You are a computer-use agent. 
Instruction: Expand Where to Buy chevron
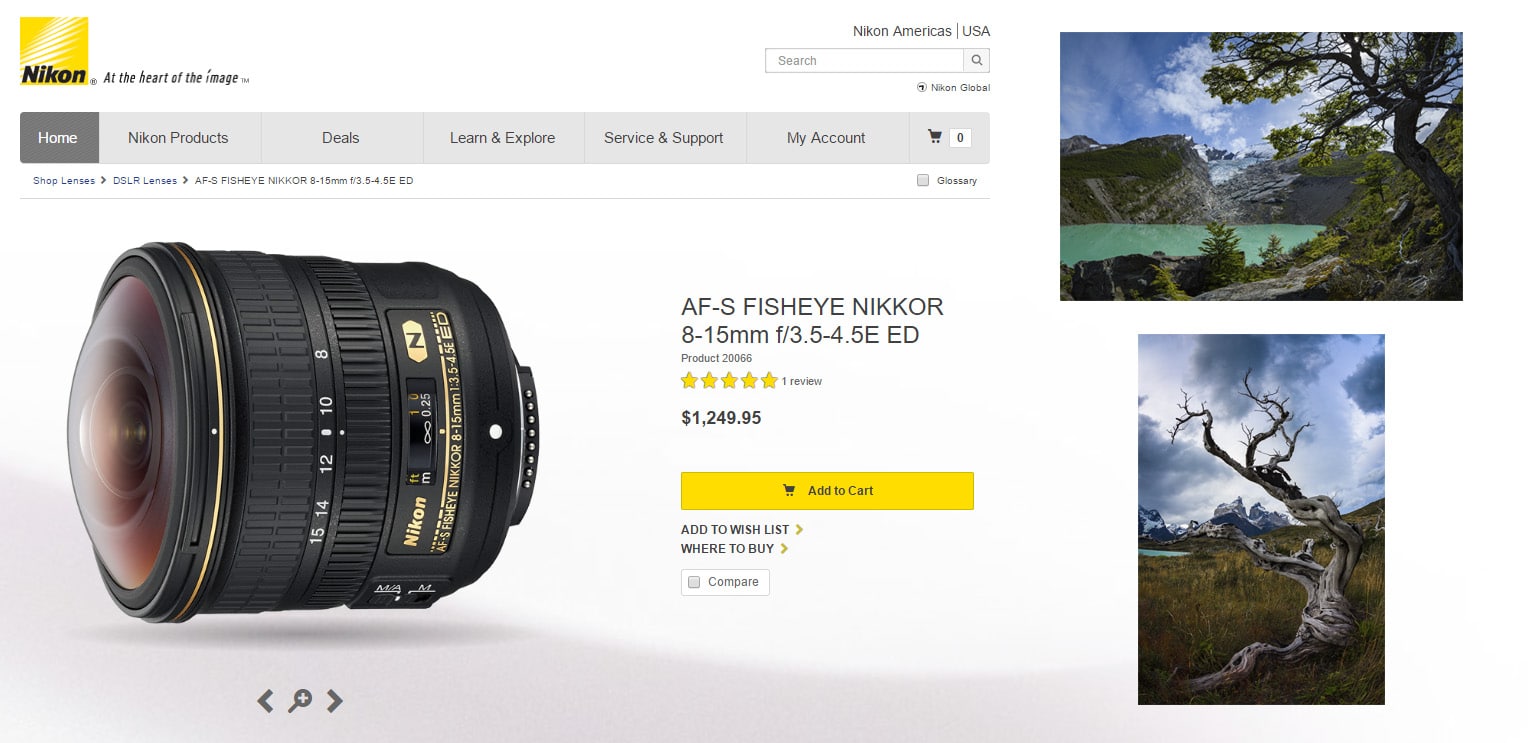click(x=784, y=548)
